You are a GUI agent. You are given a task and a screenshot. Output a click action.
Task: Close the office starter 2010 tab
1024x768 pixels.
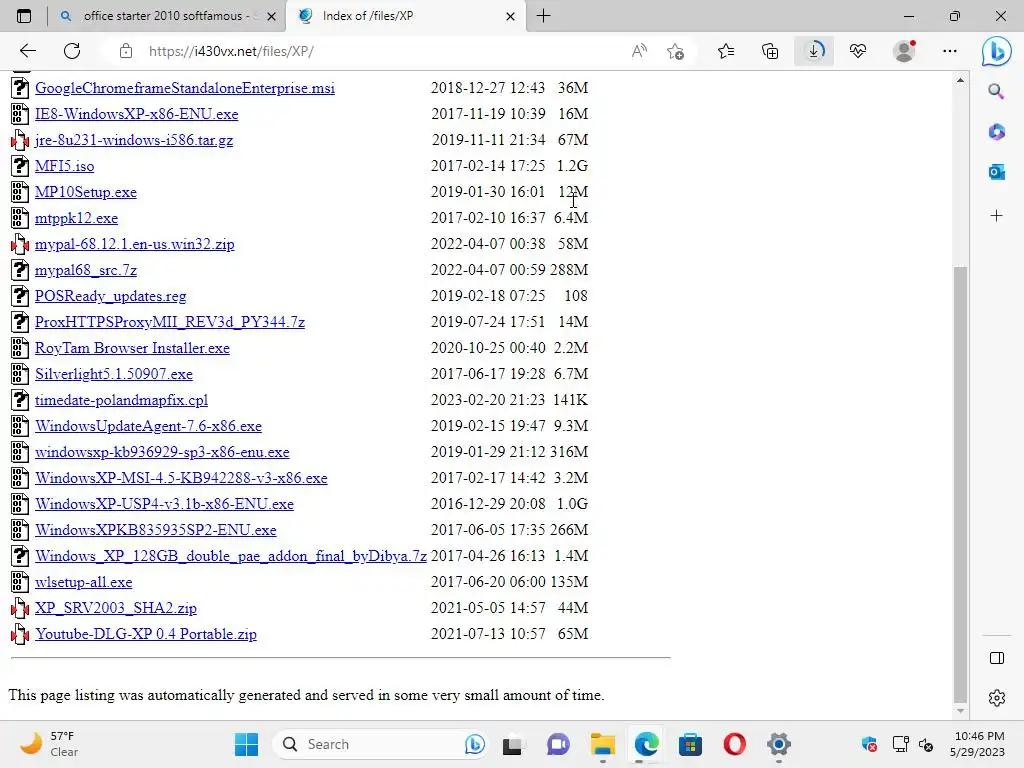[272, 16]
